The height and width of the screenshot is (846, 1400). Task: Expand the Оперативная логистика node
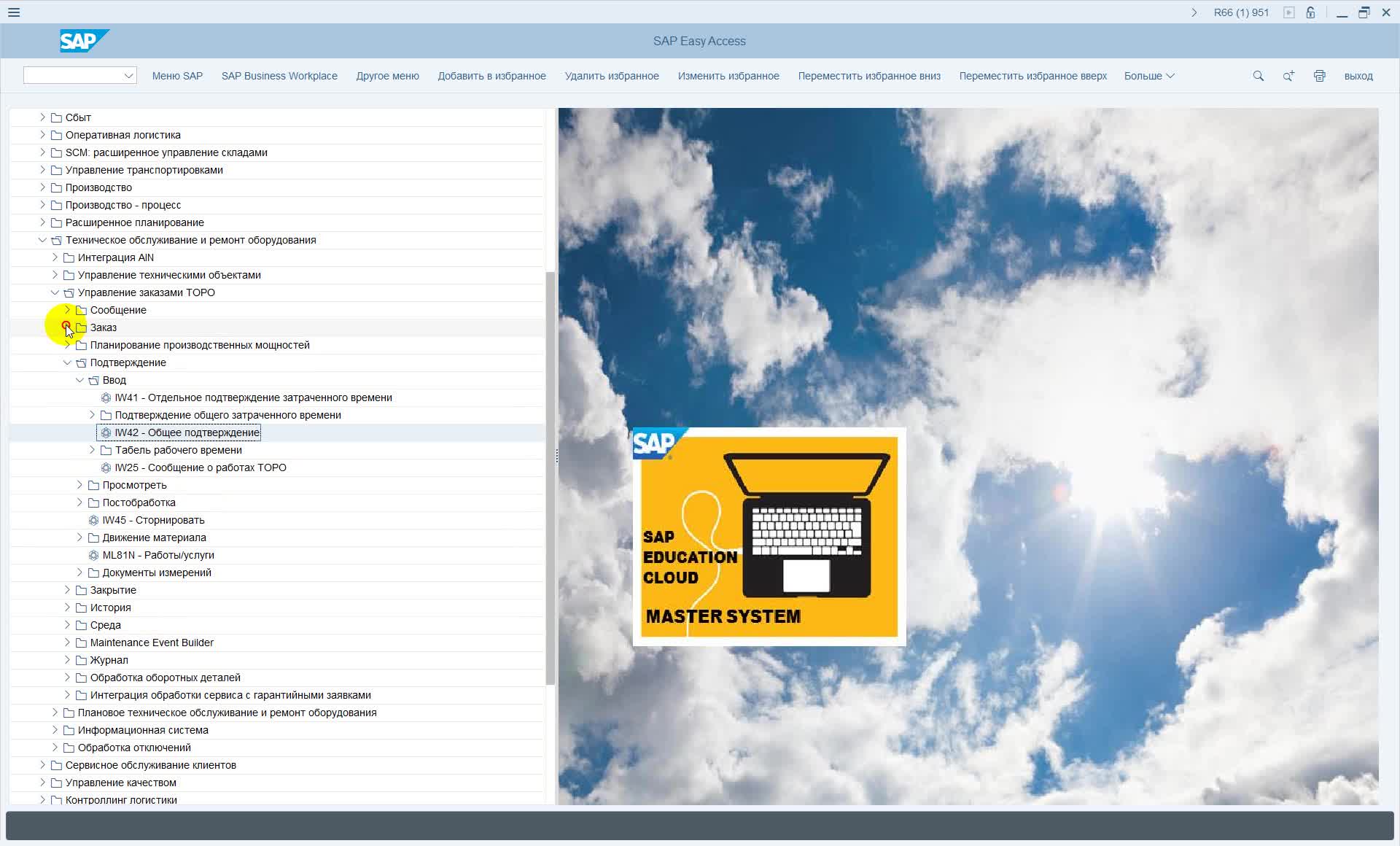coord(42,135)
